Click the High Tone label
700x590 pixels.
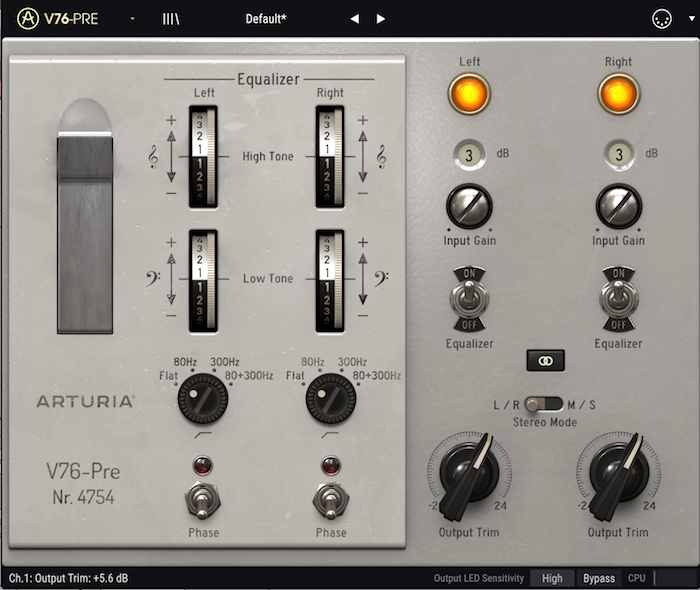[x=268, y=157]
